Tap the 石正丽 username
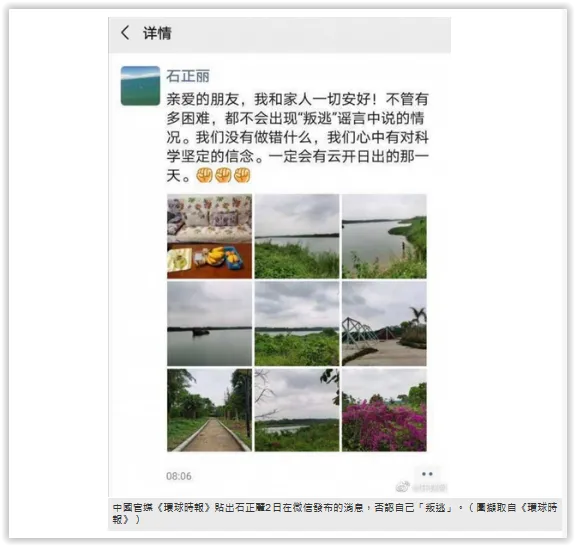This screenshot has width=575, height=546. 188,76
